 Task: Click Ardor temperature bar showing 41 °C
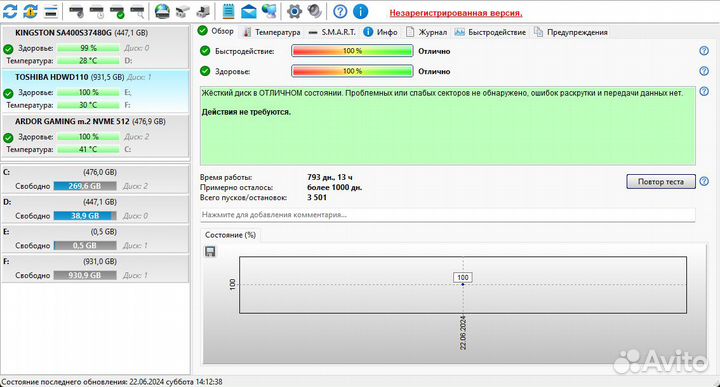88,149
